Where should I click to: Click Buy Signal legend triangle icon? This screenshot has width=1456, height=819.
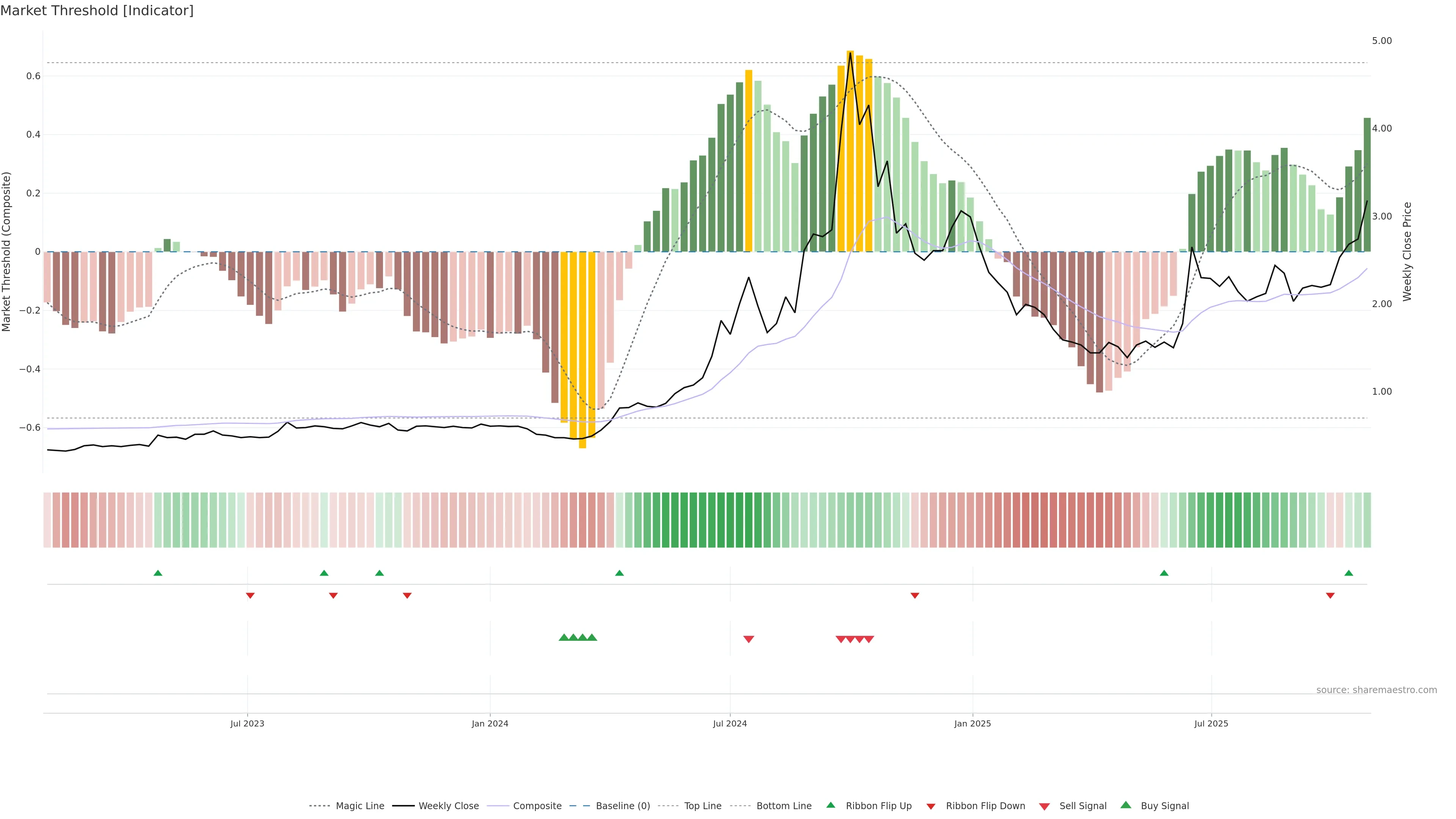(x=1125, y=805)
